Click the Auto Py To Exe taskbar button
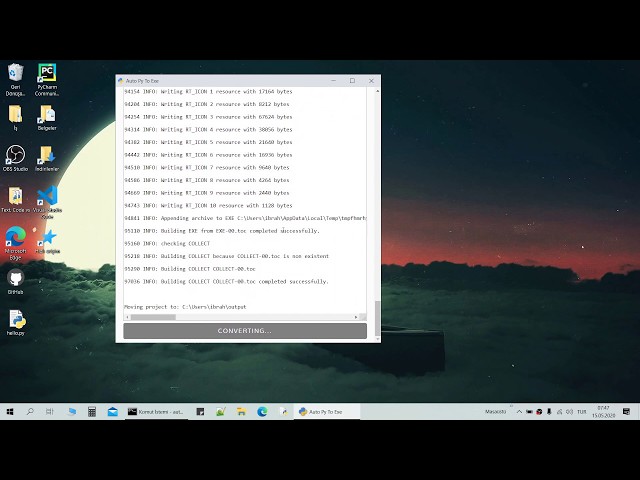 click(327, 411)
